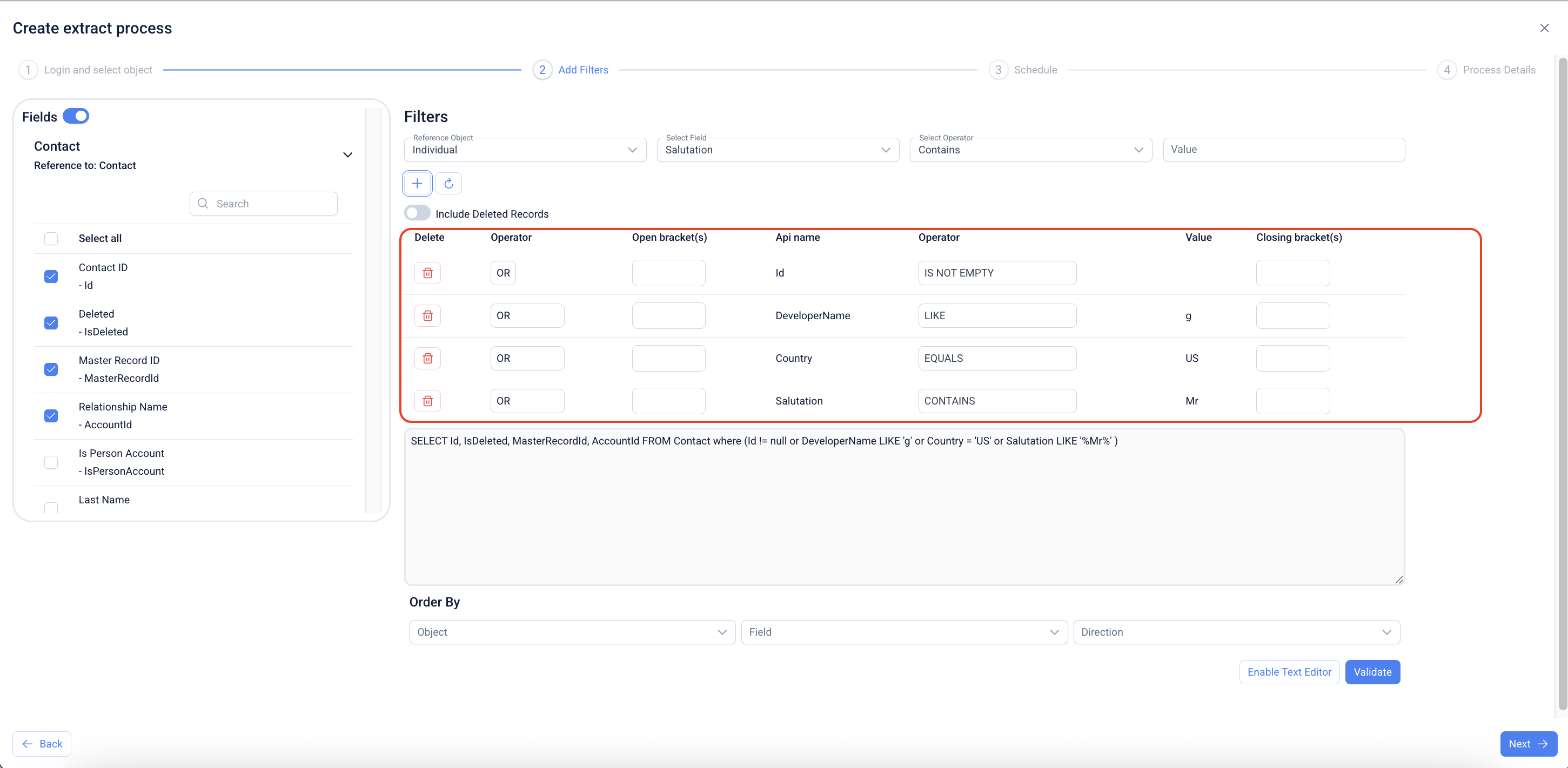This screenshot has width=1568, height=768.
Task: Click the plus icon to add filter
Action: tap(417, 183)
